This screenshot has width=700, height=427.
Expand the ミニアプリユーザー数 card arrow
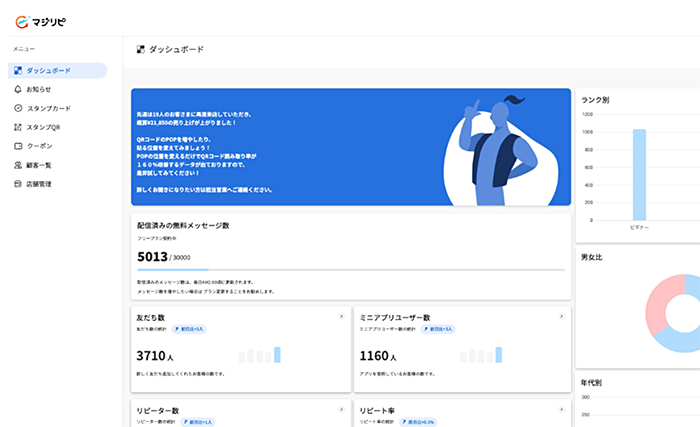click(x=563, y=317)
